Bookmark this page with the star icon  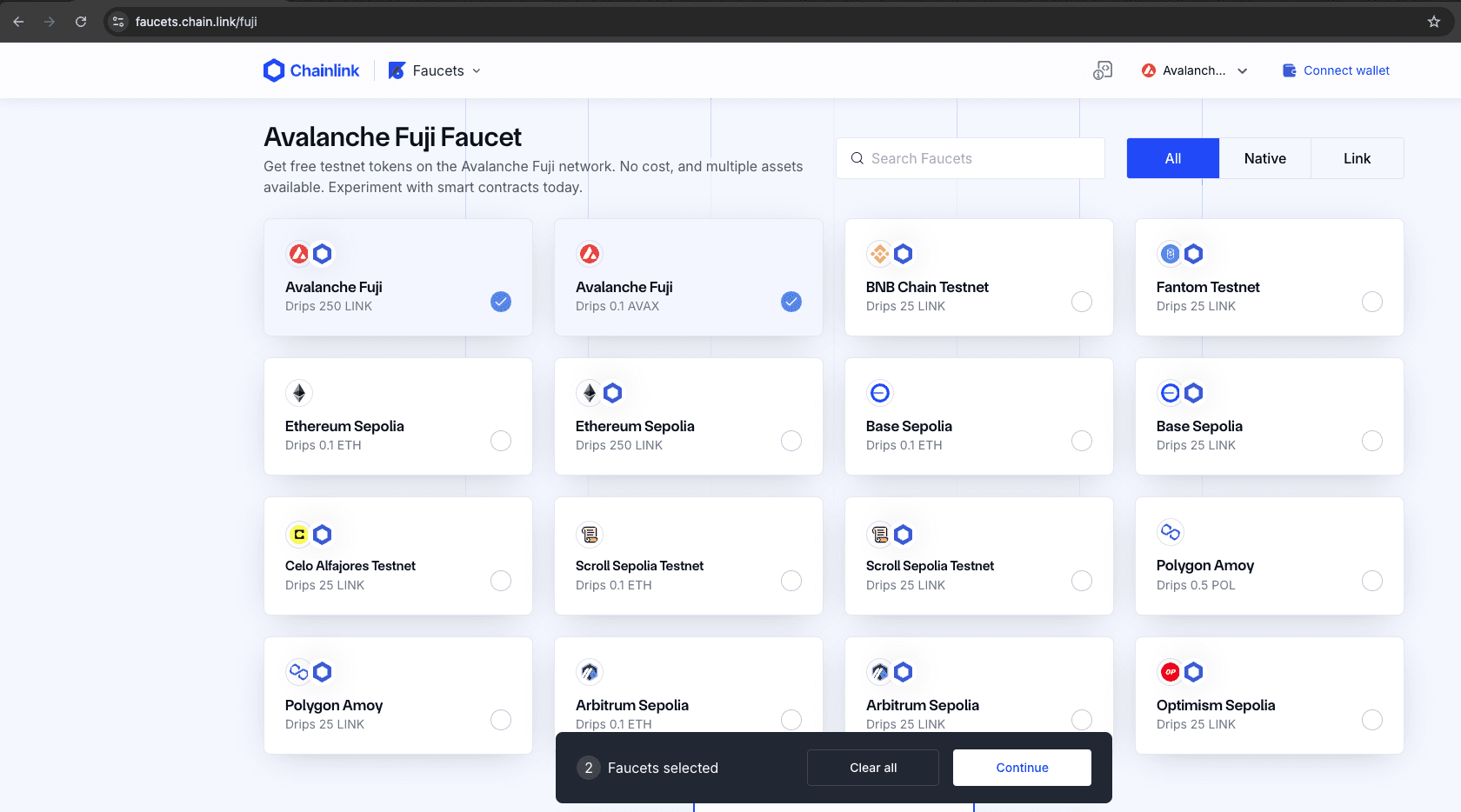(1433, 22)
